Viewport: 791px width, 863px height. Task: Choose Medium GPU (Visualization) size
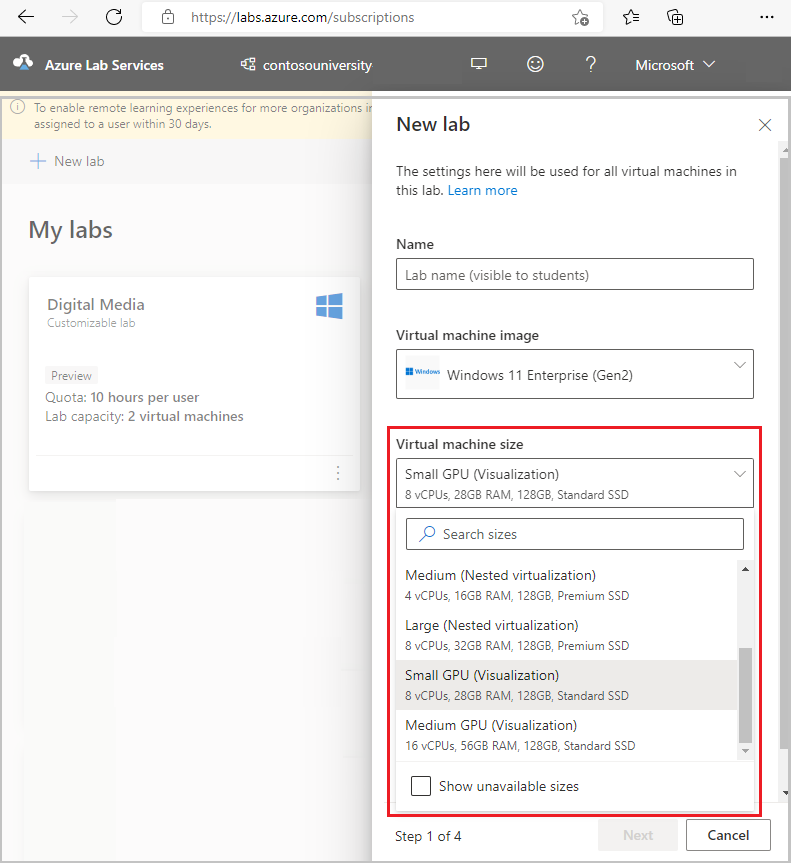(566, 735)
